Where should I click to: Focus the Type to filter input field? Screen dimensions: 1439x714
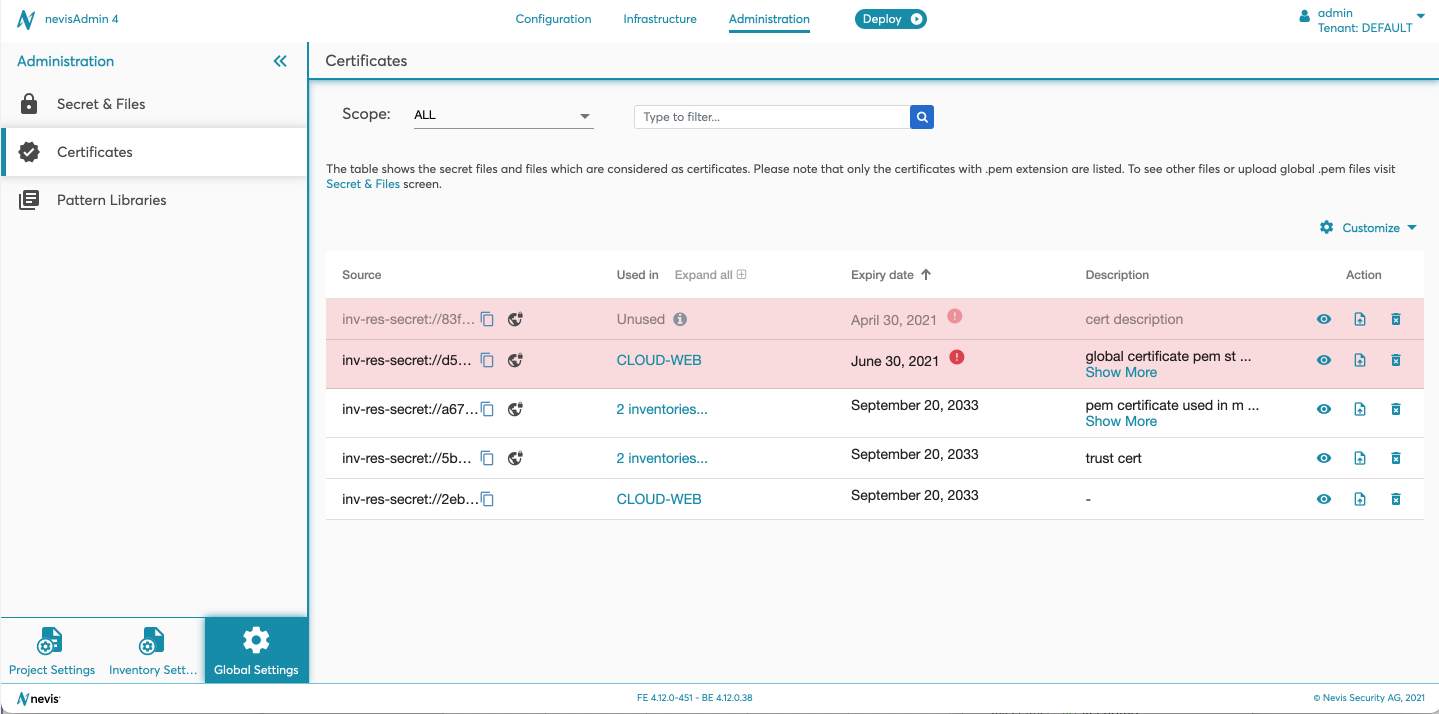(771, 117)
